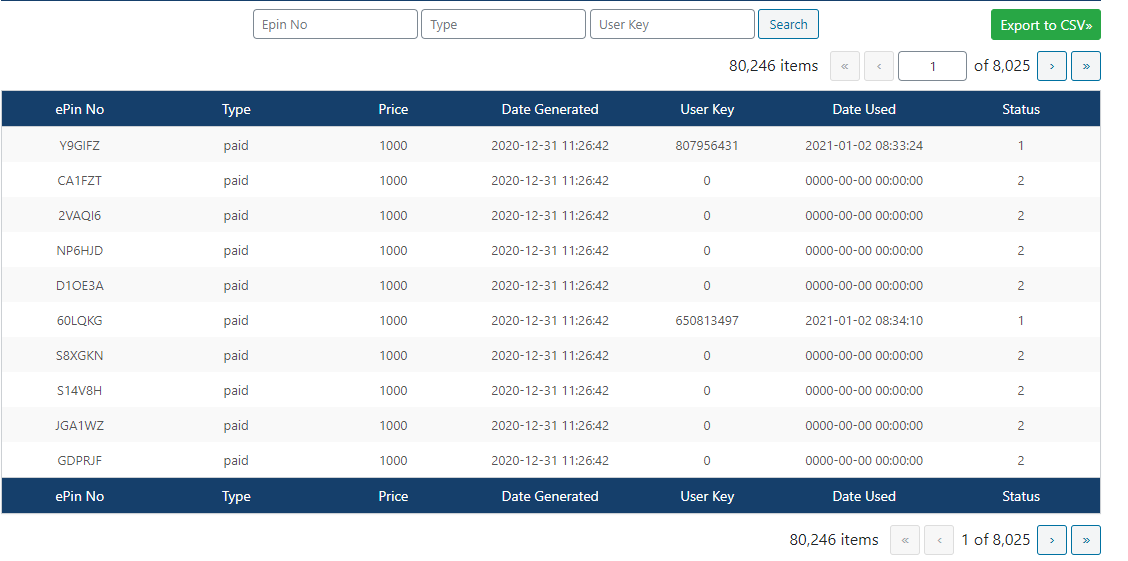Image resolution: width=1128 pixels, height=561 pixels.
Task: Click user key 650813497 cell
Action: point(707,321)
